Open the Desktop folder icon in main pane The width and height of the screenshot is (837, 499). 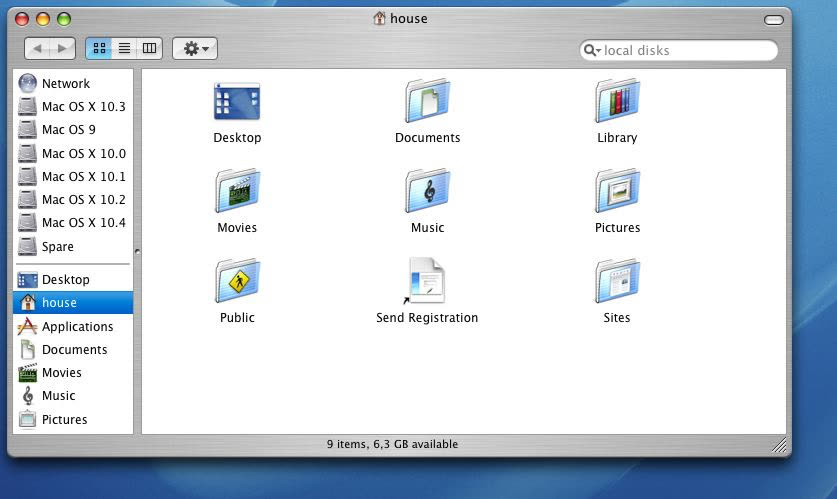[x=237, y=102]
